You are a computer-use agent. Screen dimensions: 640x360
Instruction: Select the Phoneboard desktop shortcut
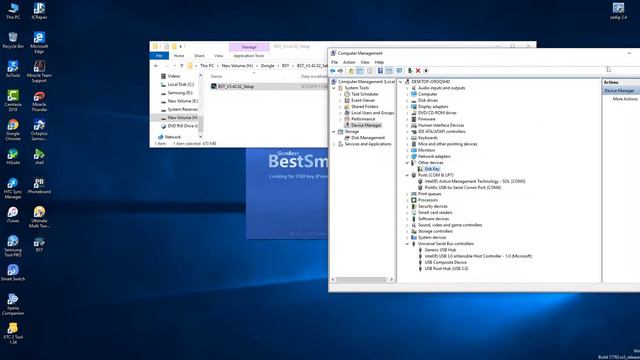[39, 186]
